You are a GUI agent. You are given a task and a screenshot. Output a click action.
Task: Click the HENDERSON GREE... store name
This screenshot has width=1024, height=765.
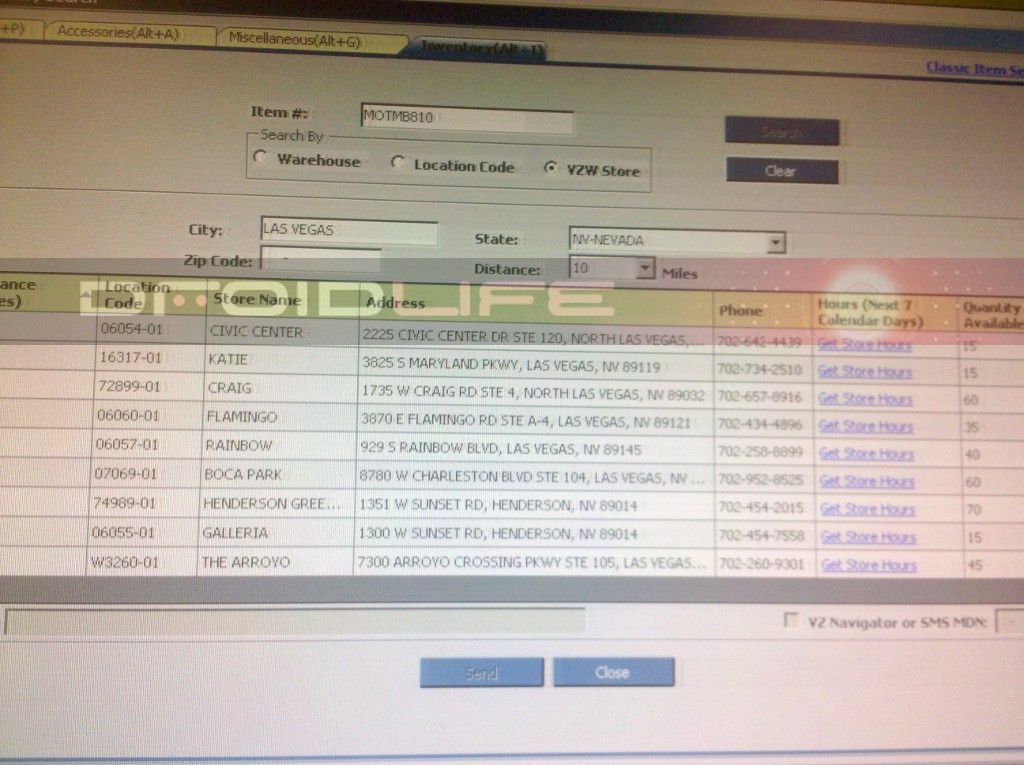[x=272, y=504]
